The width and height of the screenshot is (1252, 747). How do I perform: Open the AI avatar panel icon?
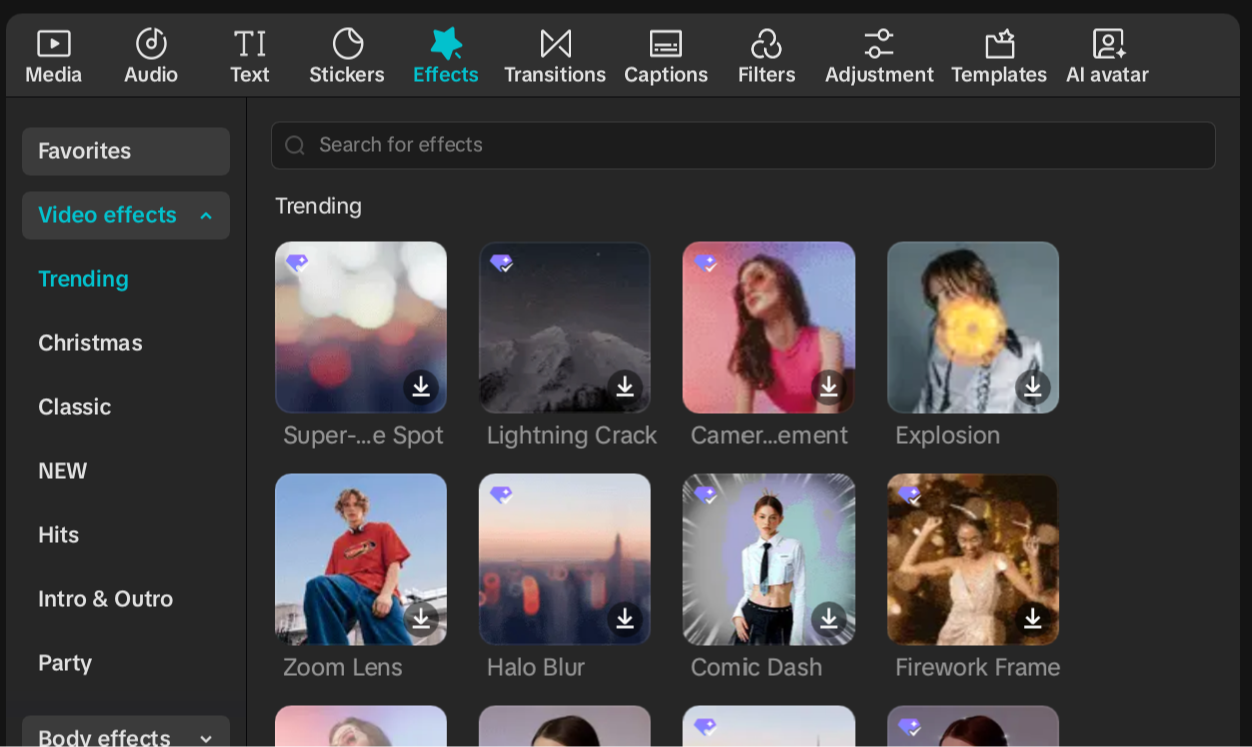pyautogui.click(x=1107, y=44)
